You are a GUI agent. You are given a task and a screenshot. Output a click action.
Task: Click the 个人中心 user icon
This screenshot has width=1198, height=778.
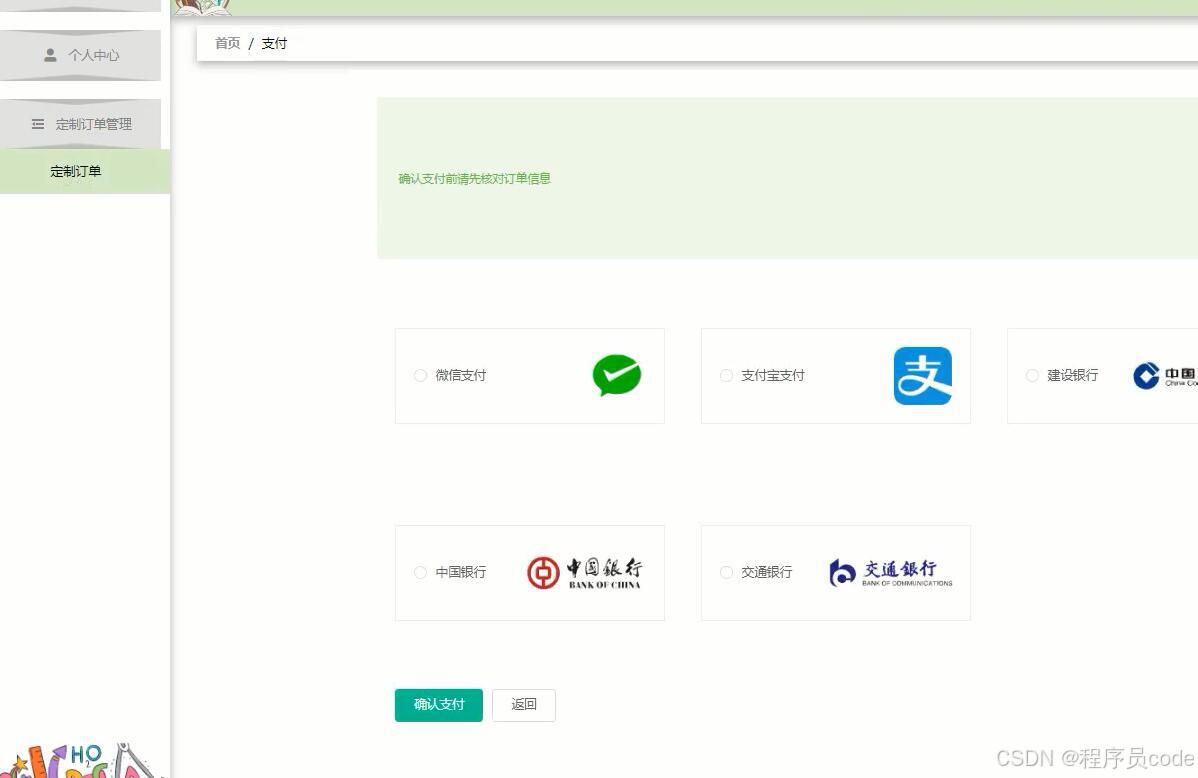pyautogui.click(x=50, y=55)
